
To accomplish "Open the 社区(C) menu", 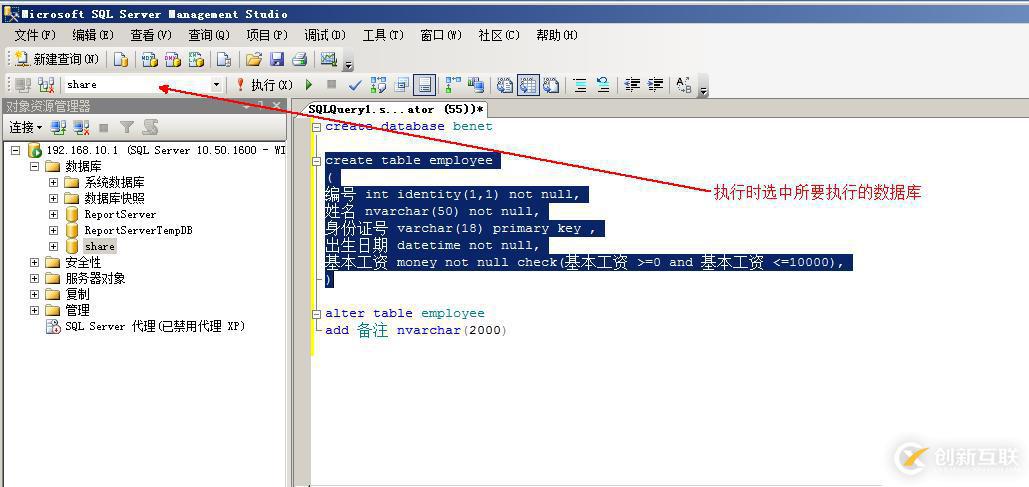I will 499,35.
